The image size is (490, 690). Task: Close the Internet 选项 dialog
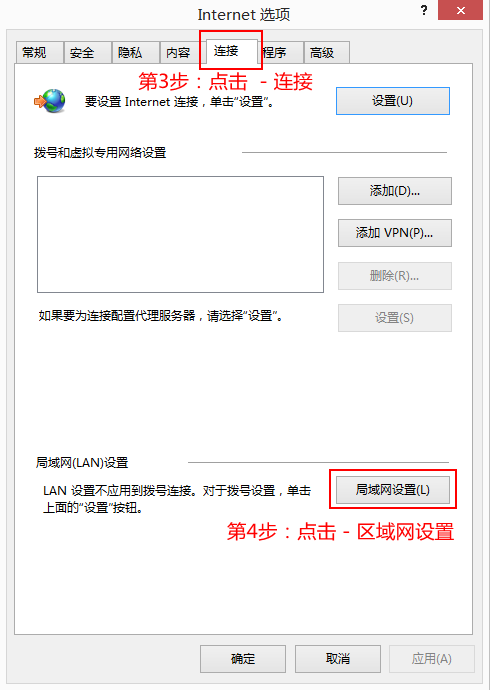click(x=460, y=10)
